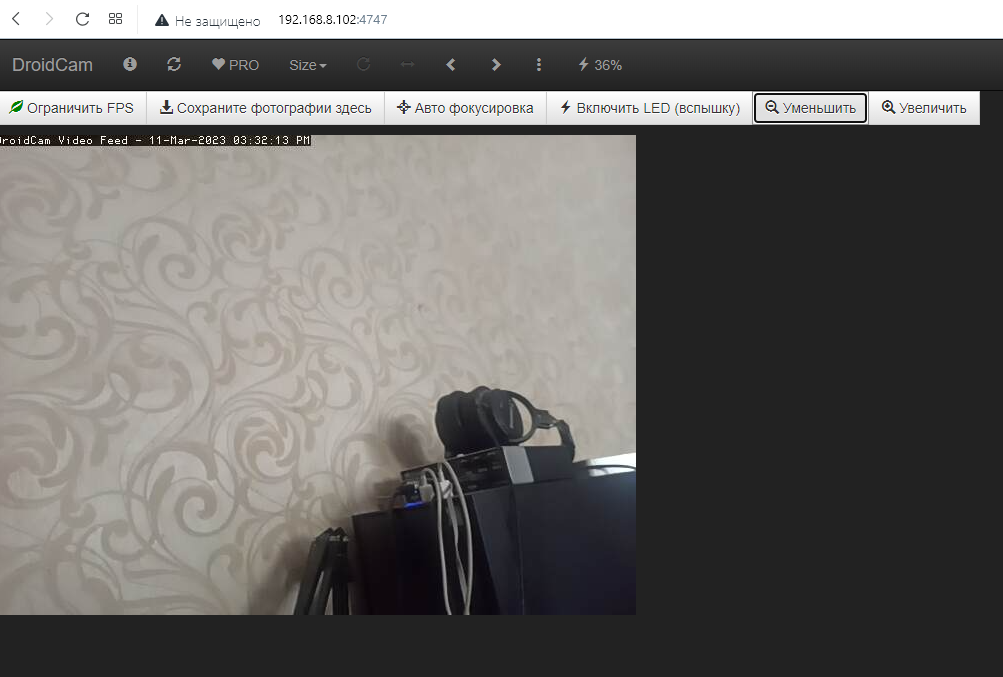Toggle 'Ограничить FPS' button
The image size is (1003, 677).
pos(73,108)
